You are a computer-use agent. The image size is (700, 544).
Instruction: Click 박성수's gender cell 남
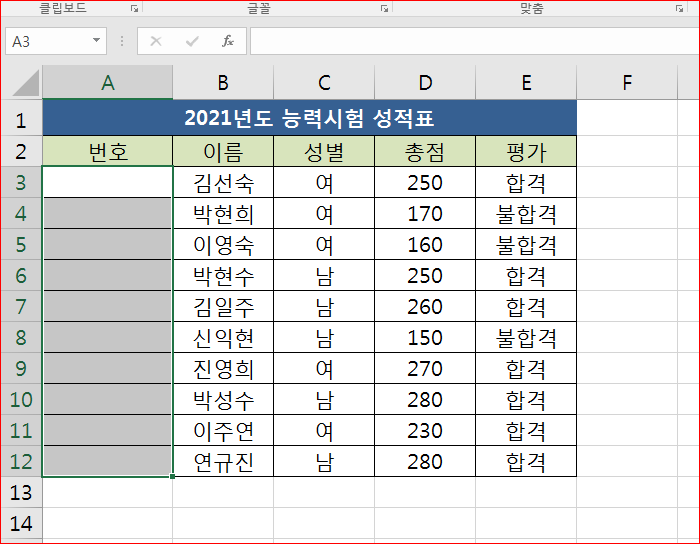tap(324, 399)
